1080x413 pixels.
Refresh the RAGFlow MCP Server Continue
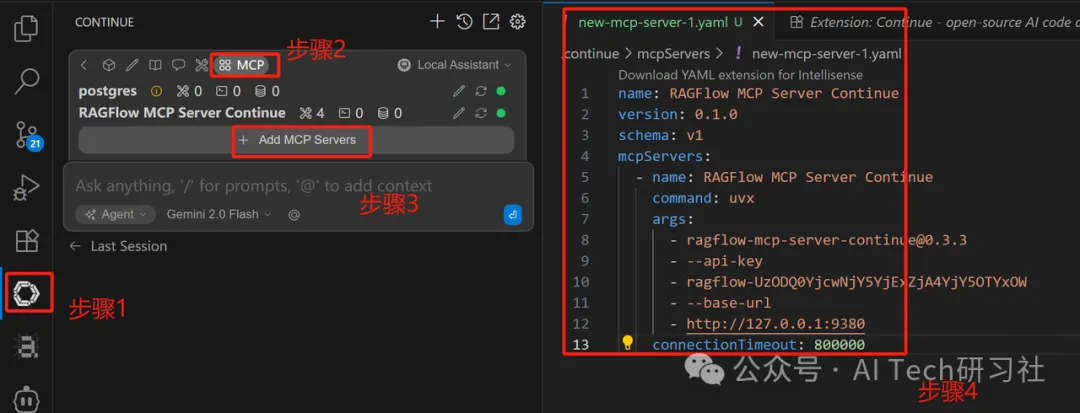[x=481, y=113]
